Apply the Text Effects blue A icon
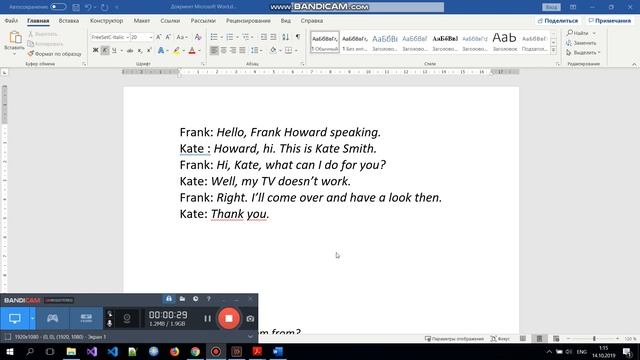The width and height of the screenshot is (640, 360). point(161,50)
